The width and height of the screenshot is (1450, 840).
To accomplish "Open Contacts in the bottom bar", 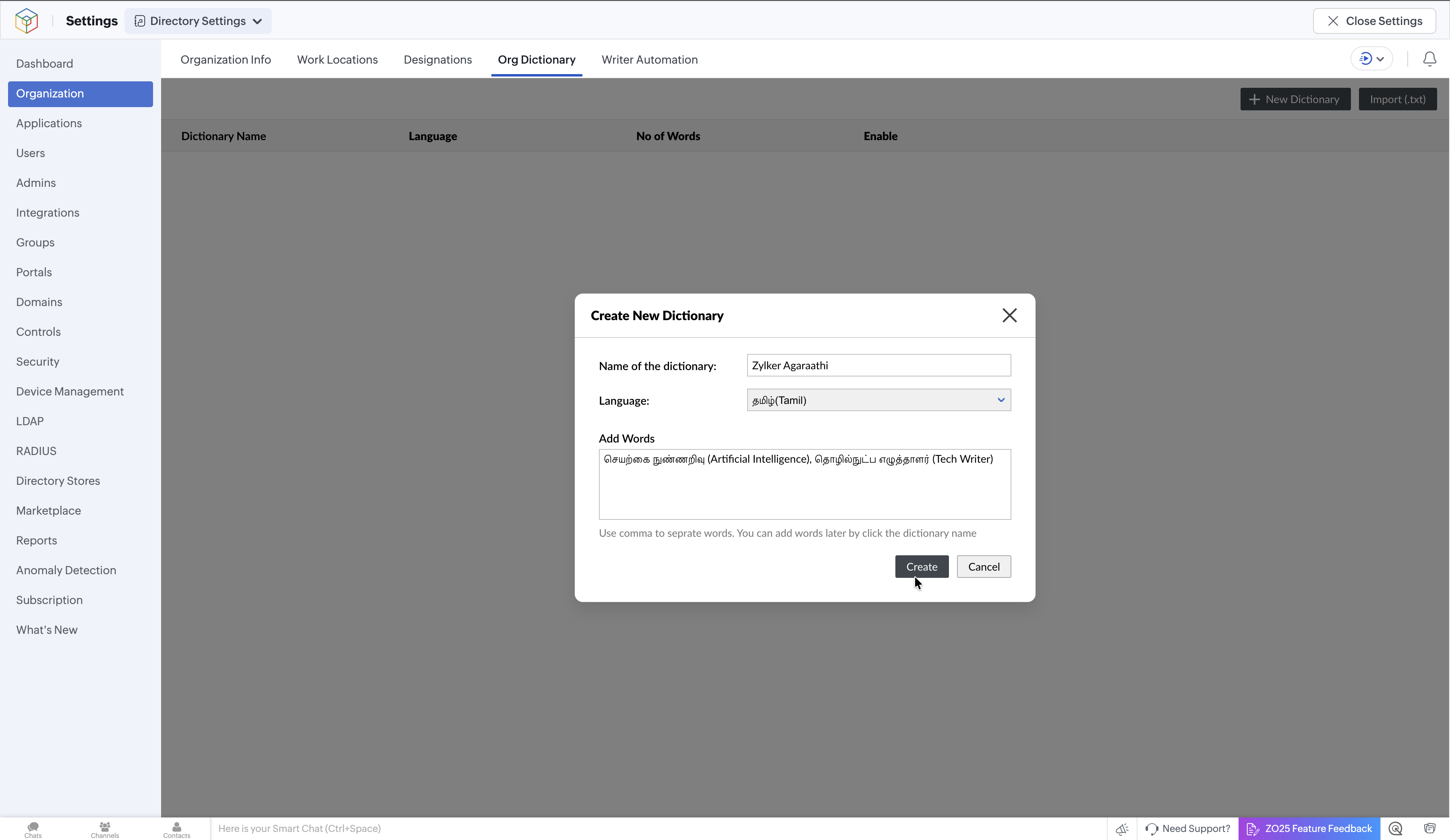I will coord(177,830).
